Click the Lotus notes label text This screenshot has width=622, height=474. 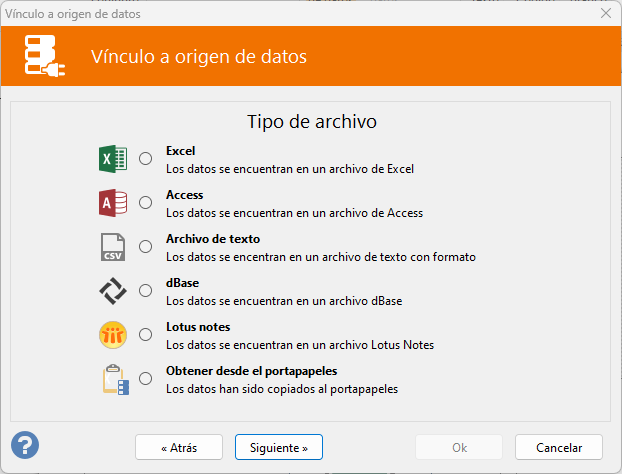click(x=198, y=327)
